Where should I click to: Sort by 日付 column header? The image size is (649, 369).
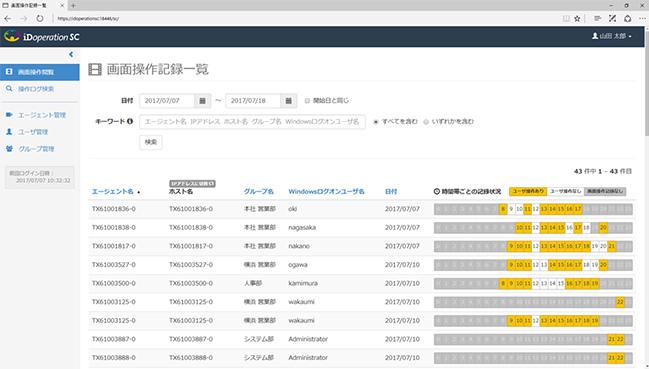pos(391,192)
